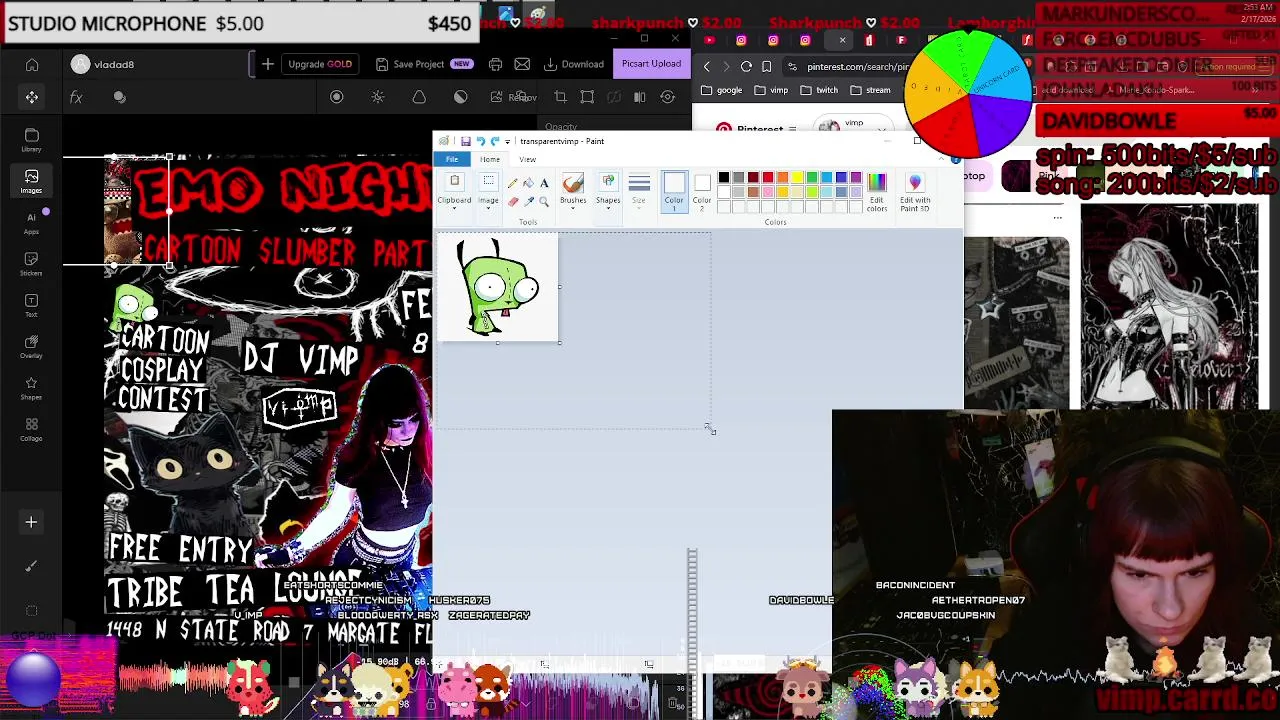Open the twitch bookmarks folder
This screenshot has width=1280, height=720.
click(818, 90)
